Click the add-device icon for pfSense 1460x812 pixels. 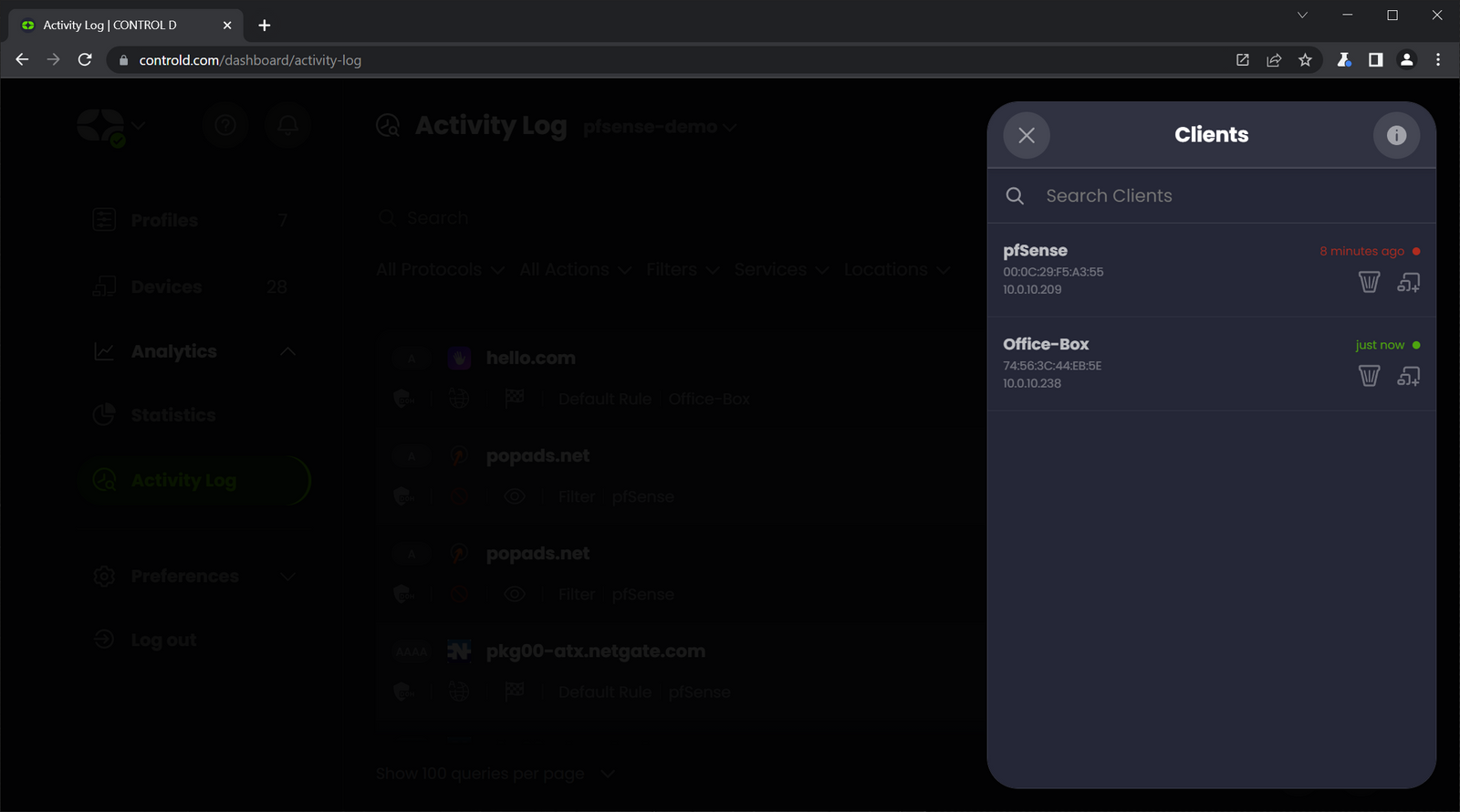coord(1408,282)
